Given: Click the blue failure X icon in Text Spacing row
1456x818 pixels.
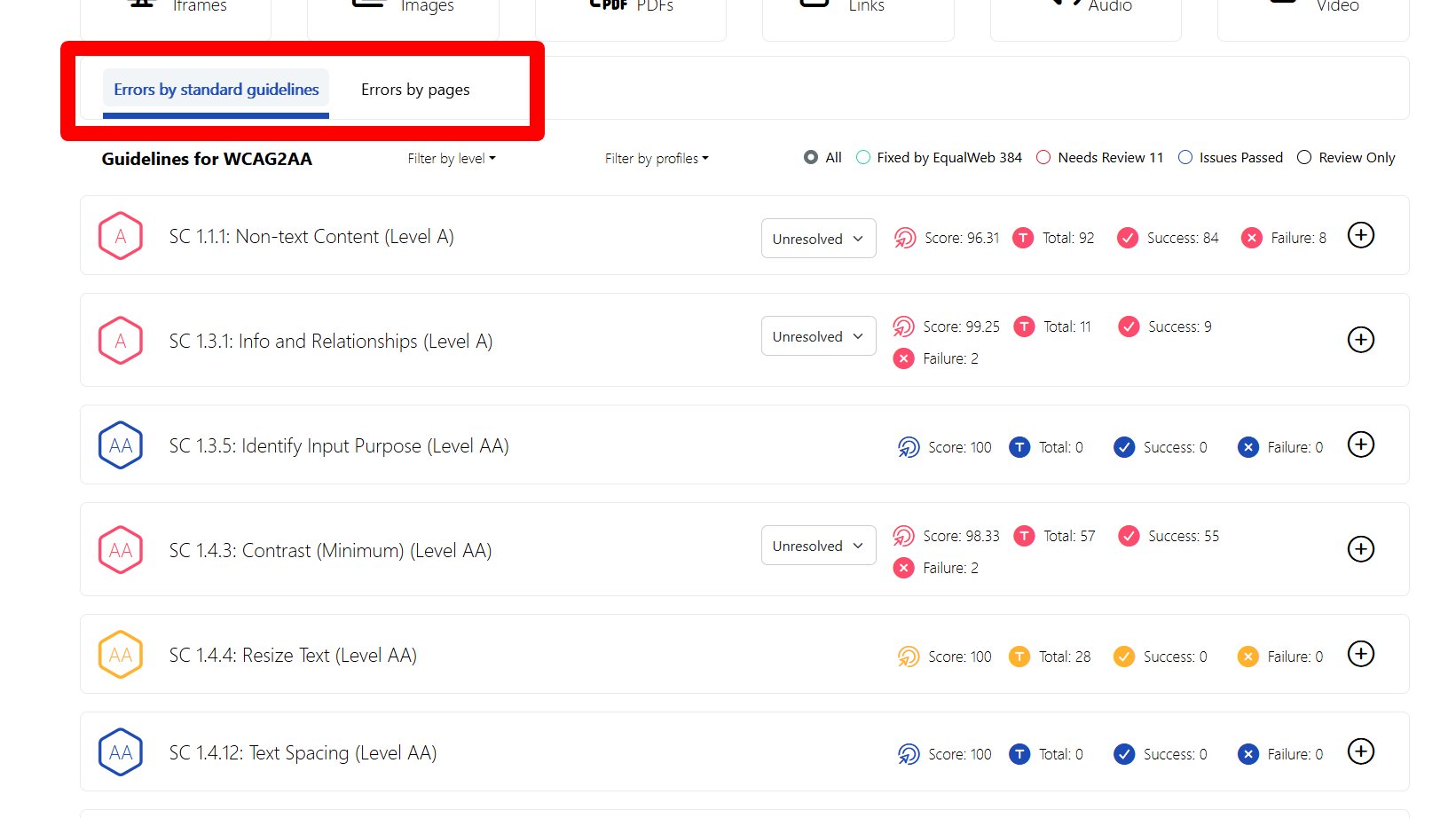Looking at the screenshot, I should [1247, 754].
